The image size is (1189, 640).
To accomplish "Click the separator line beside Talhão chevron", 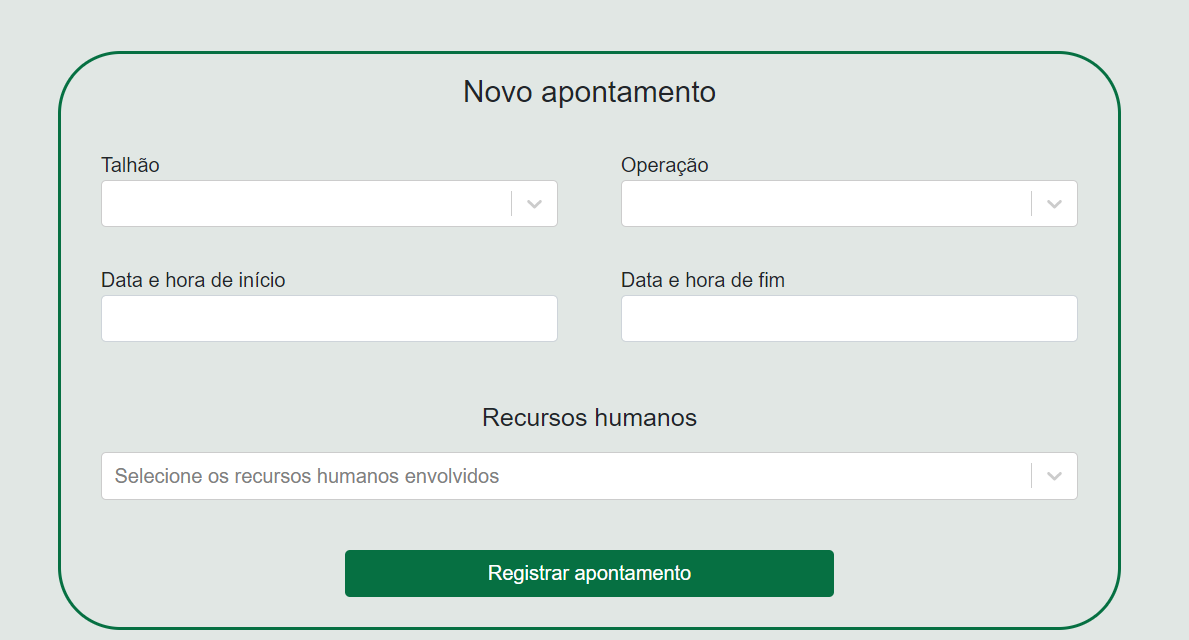I will [x=511, y=204].
